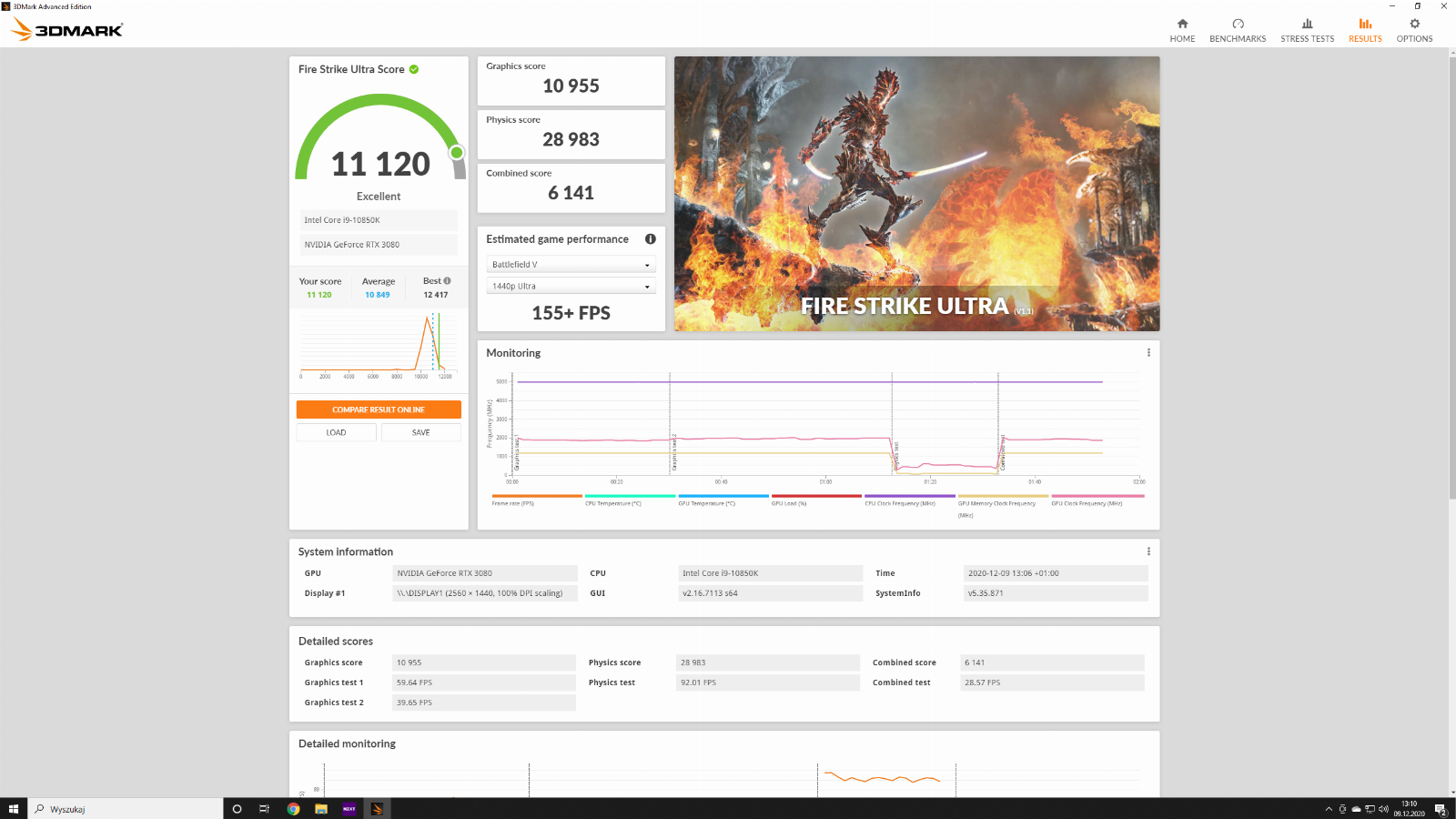Click info icon beside Estimated game performance
Screen dimensions: 1456x819
651,239
